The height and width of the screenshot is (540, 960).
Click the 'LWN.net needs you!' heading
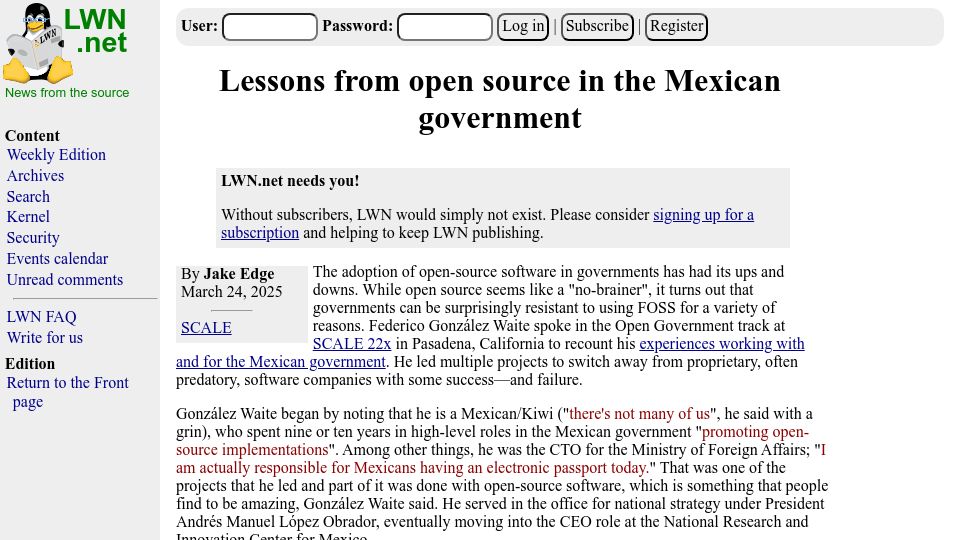pyautogui.click(x=290, y=181)
